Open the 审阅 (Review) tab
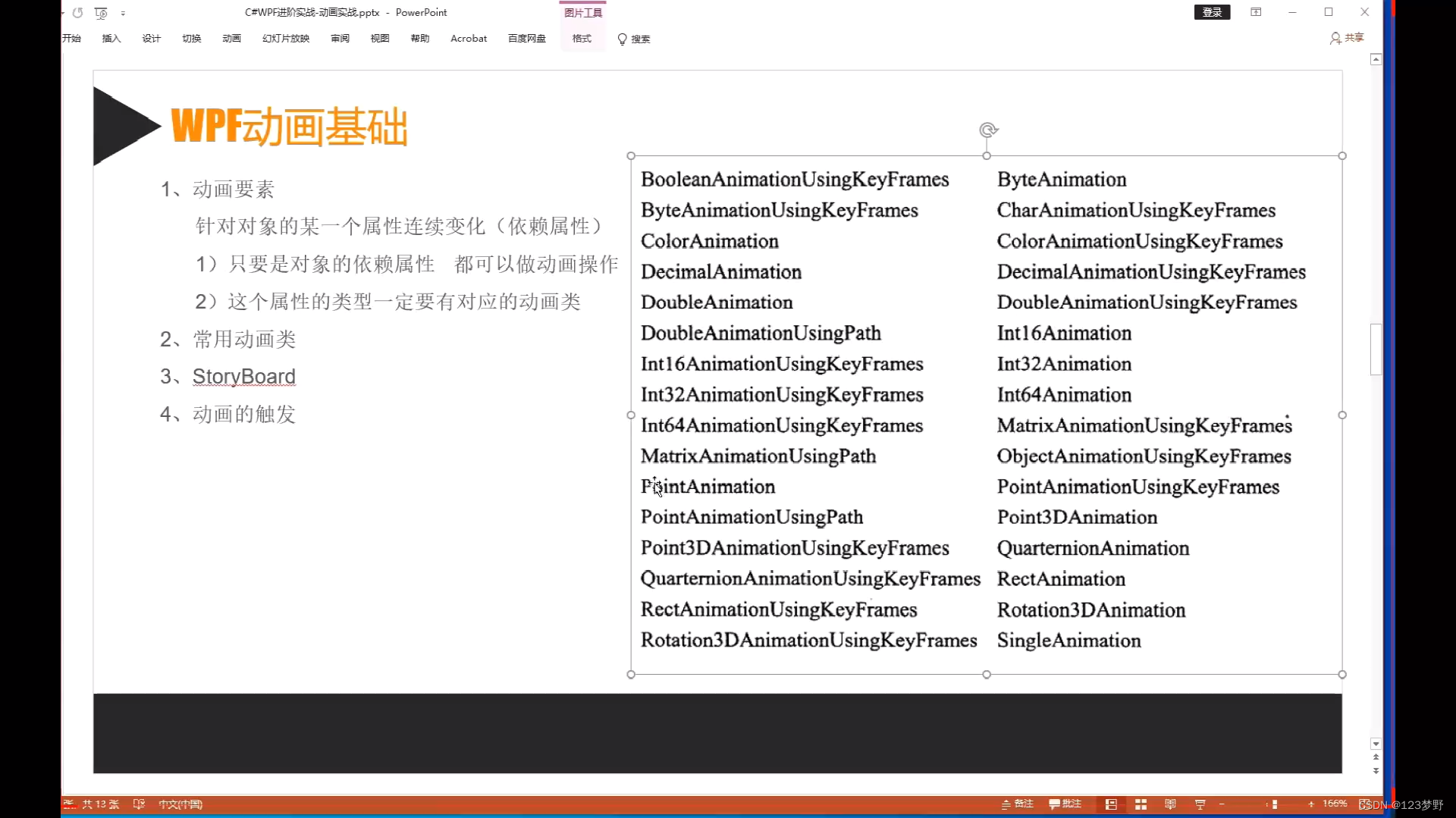The height and width of the screenshot is (818, 1456). pos(340,39)
